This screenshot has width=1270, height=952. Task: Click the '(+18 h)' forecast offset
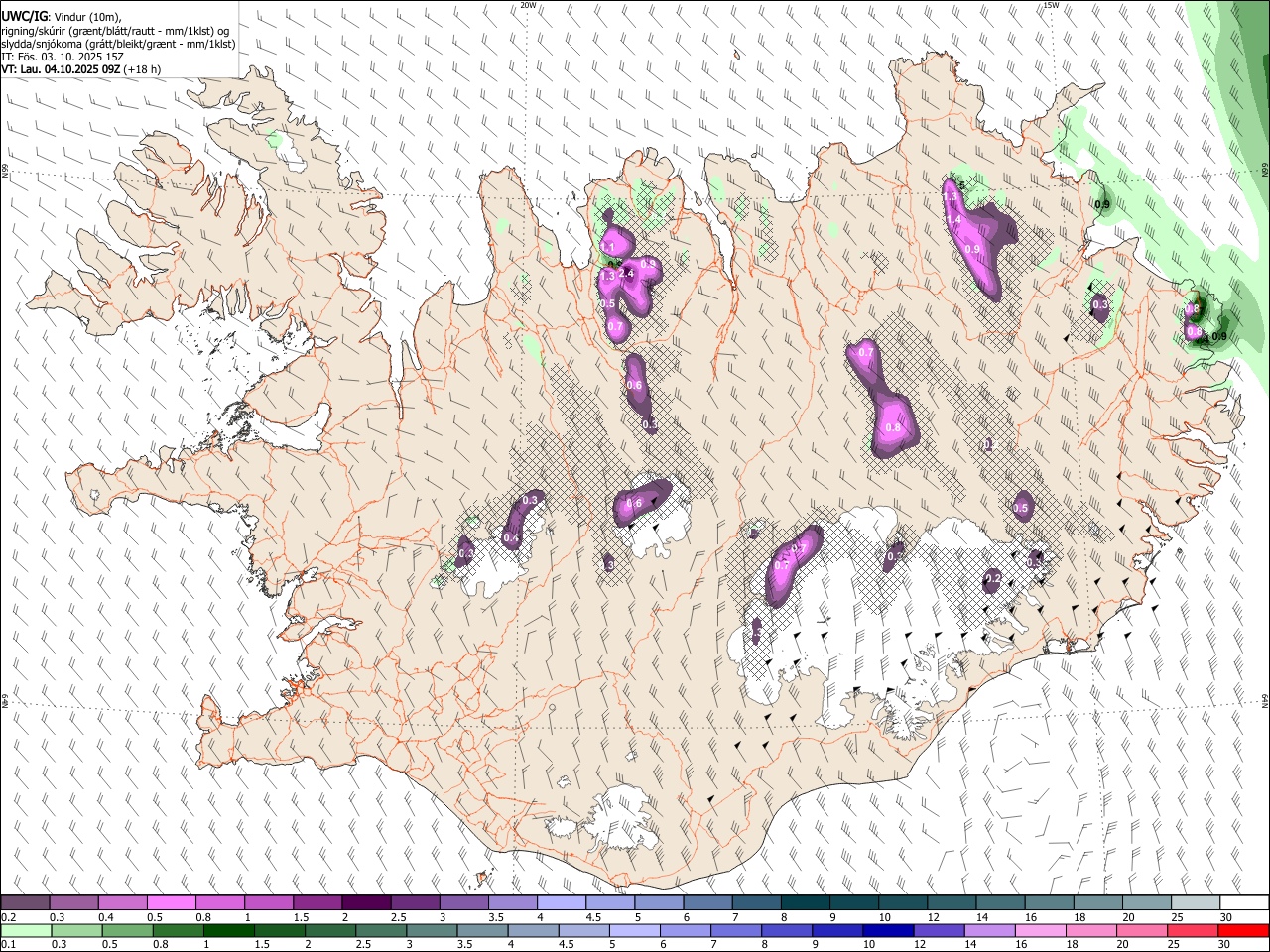[x=142, y=69]
